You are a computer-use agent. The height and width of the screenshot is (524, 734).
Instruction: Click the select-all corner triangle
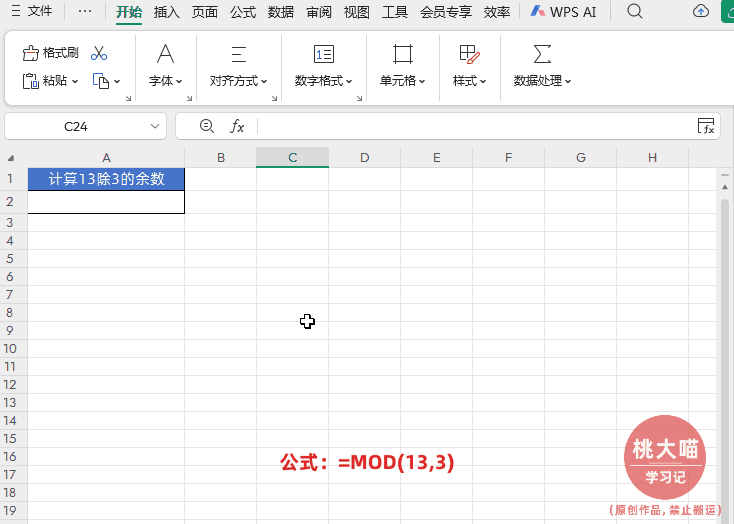click(x=11, y=158)
